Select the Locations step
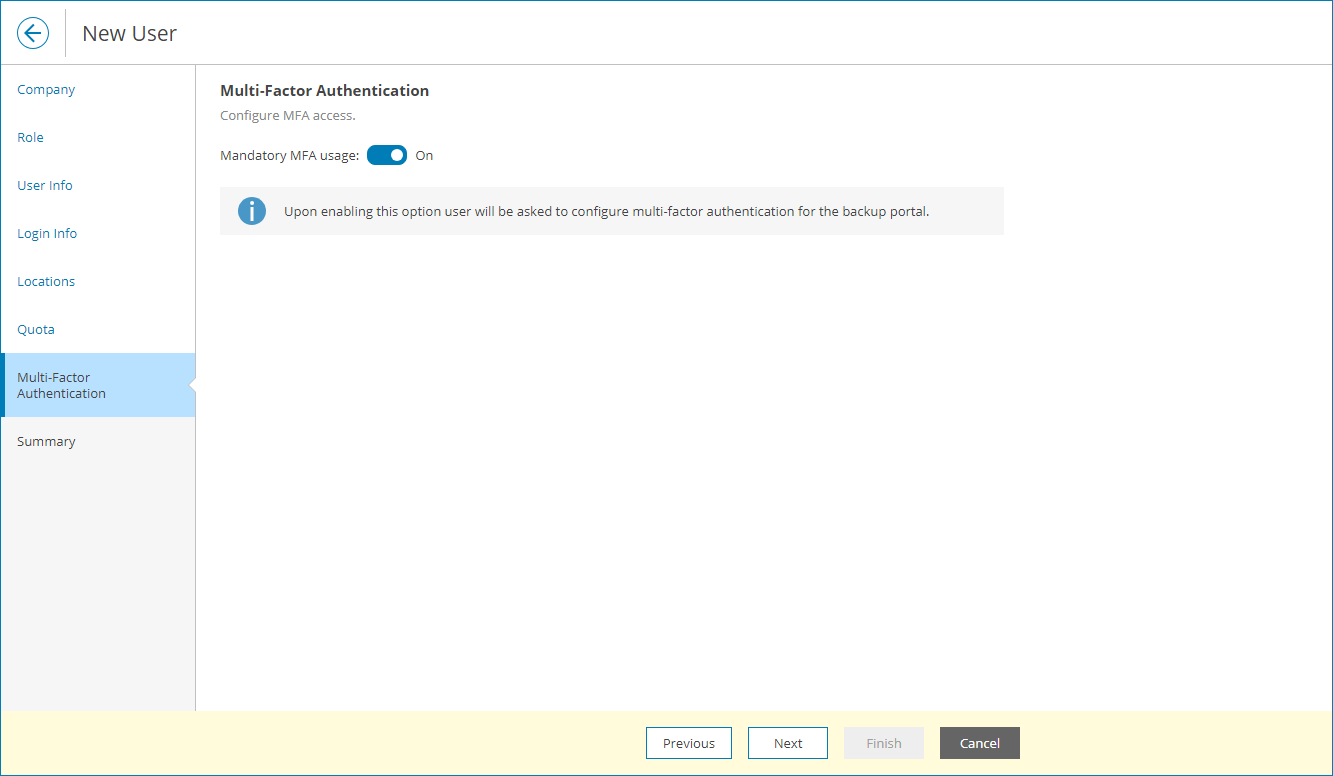The height and width of the screenshot is (776, 1333). (46, 281)
